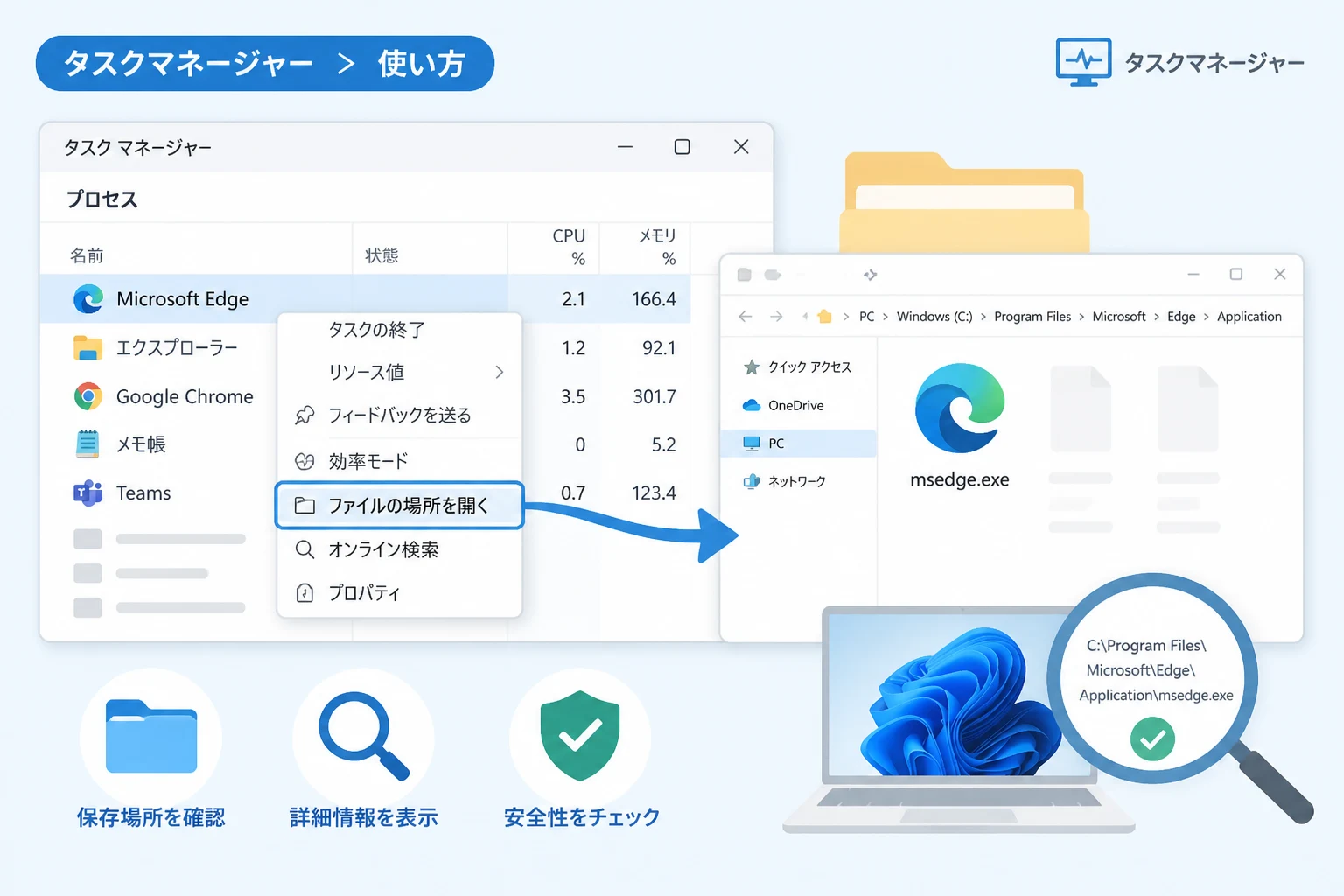Select the OneDrive cloud icon in the sidebar
The height and width of the screenshot is (896, 1344).
coord(752,405)
